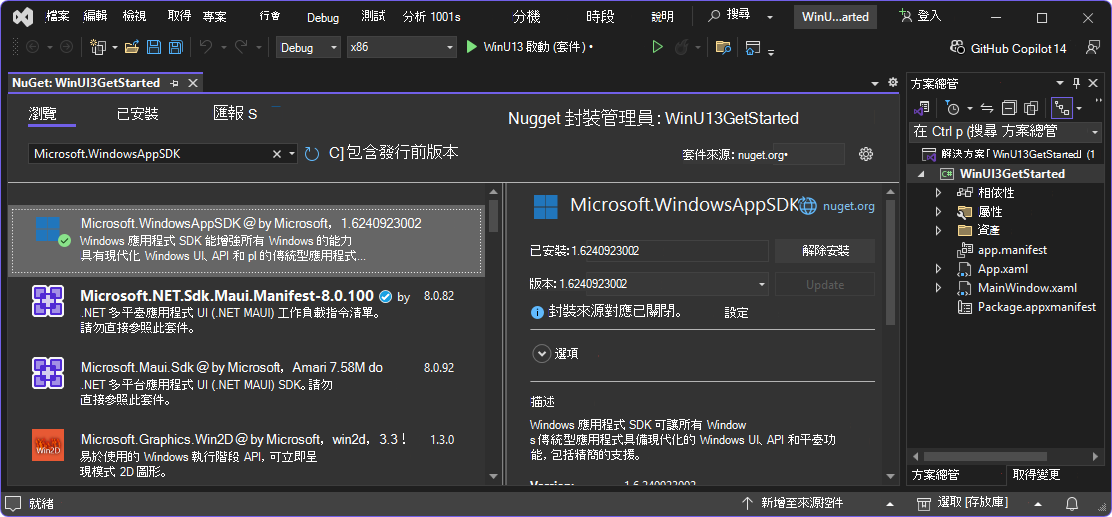The width and height of the screenshot is (1112, 517).
Task: Click the NuGet settings gear beside package source
Action: pyautogui.click(x=865, y=154)
